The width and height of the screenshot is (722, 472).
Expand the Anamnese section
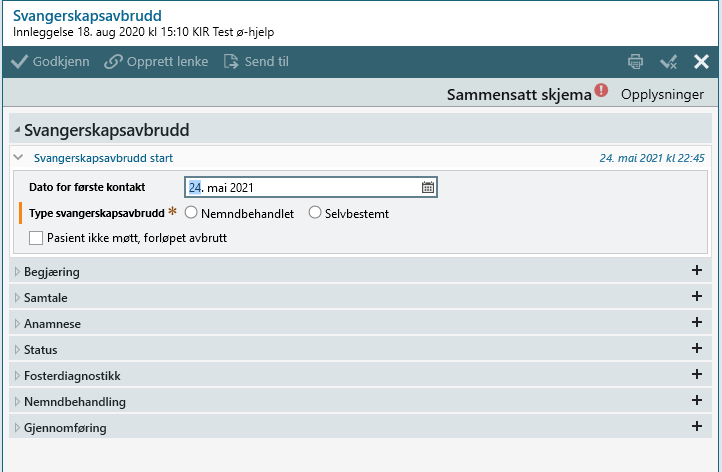(x=17, y=324)
